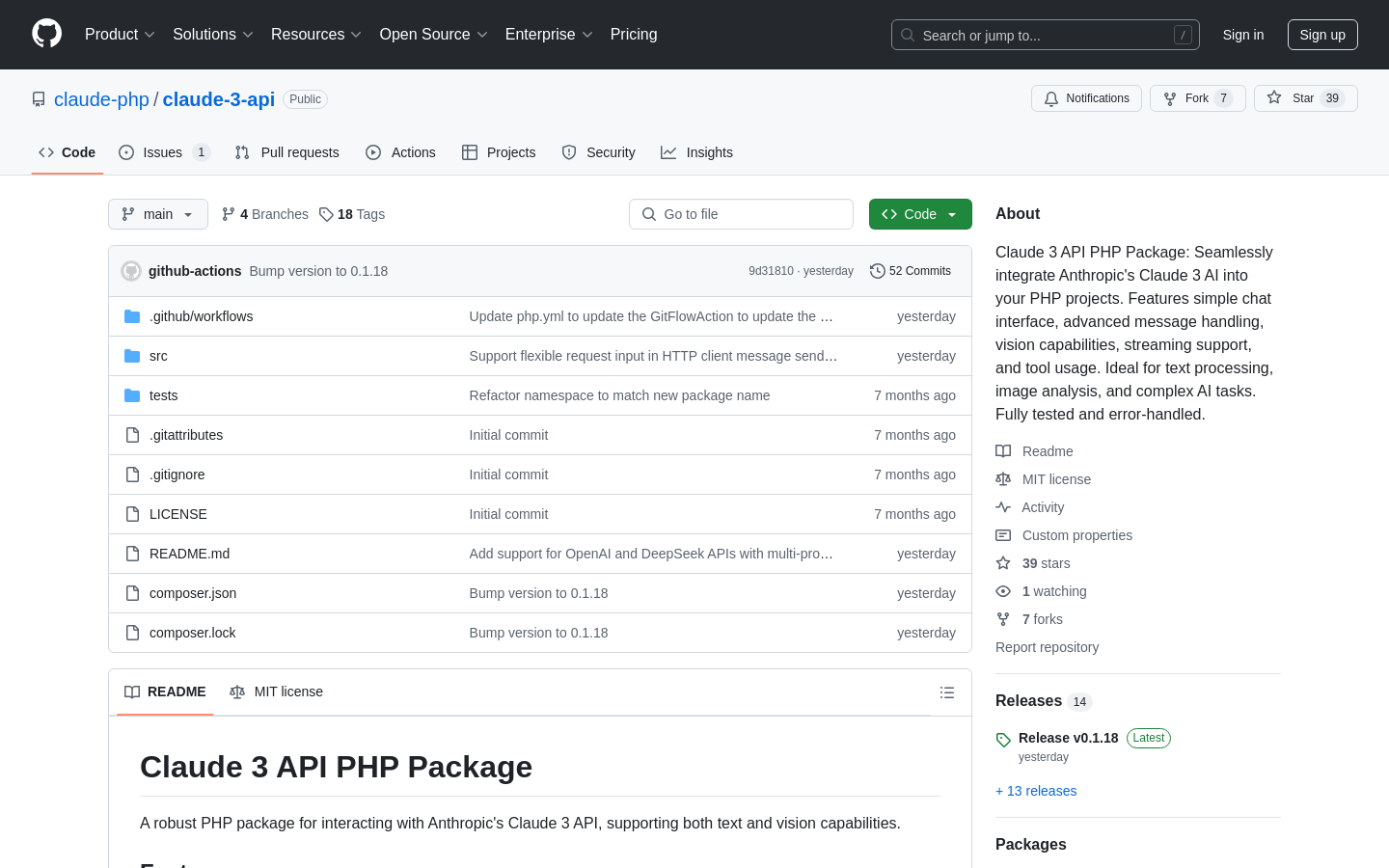Image resolution: width=1389 pixels, height=868 pixels.
Task: Open the Issues tab
Action: (164, 152)
